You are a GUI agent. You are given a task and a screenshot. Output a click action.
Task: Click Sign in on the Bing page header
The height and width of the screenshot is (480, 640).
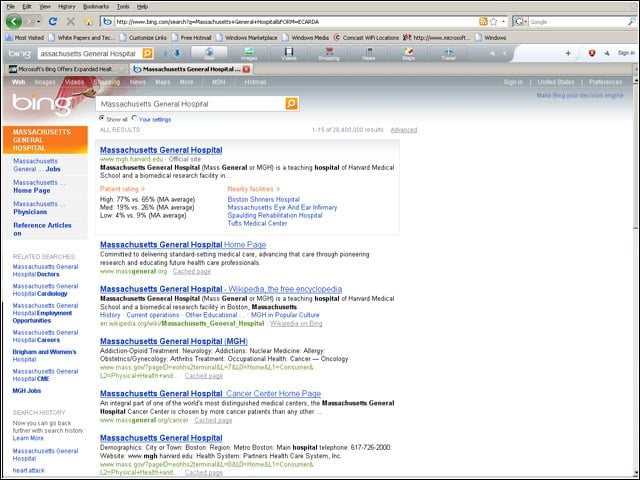513,82
